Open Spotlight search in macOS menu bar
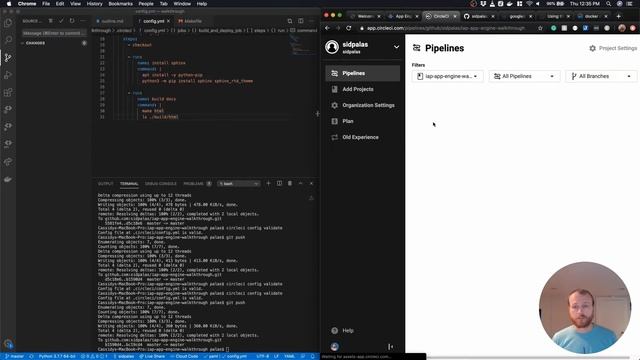 coord(608,4)
